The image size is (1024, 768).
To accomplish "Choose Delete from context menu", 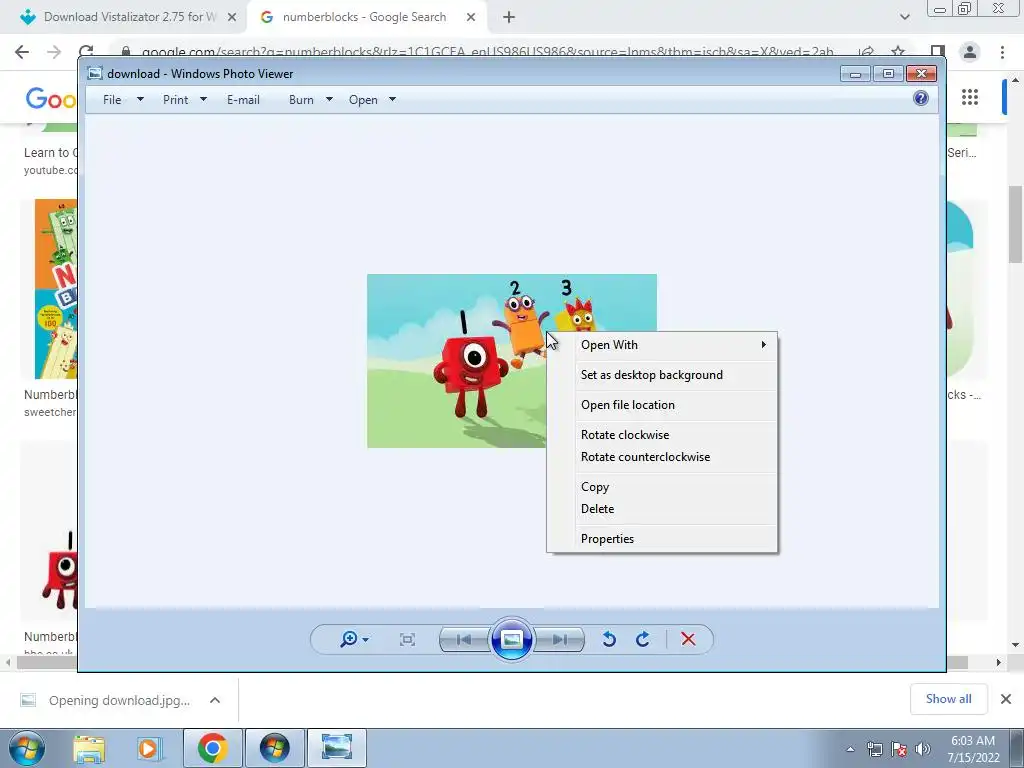I will coord(662,509).
